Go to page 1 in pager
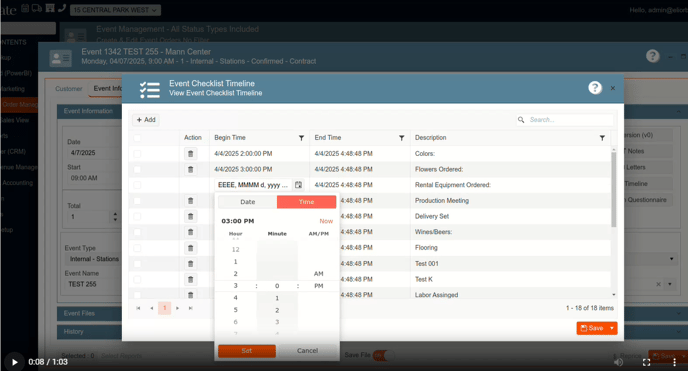 point(165,308)
